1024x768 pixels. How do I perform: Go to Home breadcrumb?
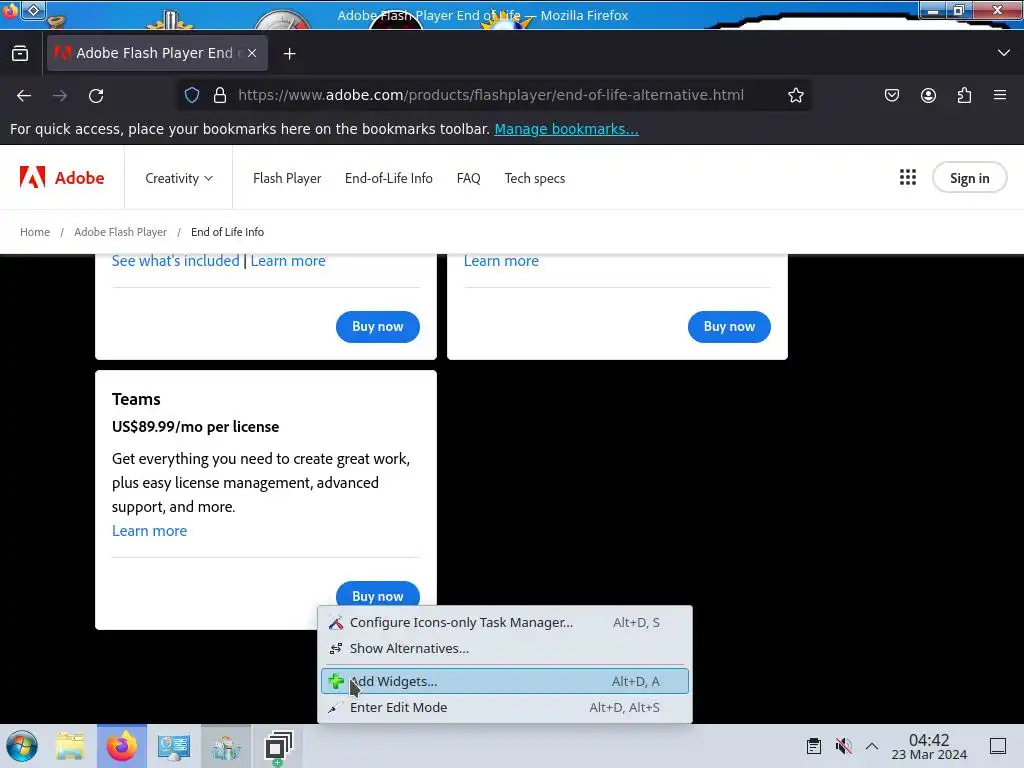click(x=35, y=232)
